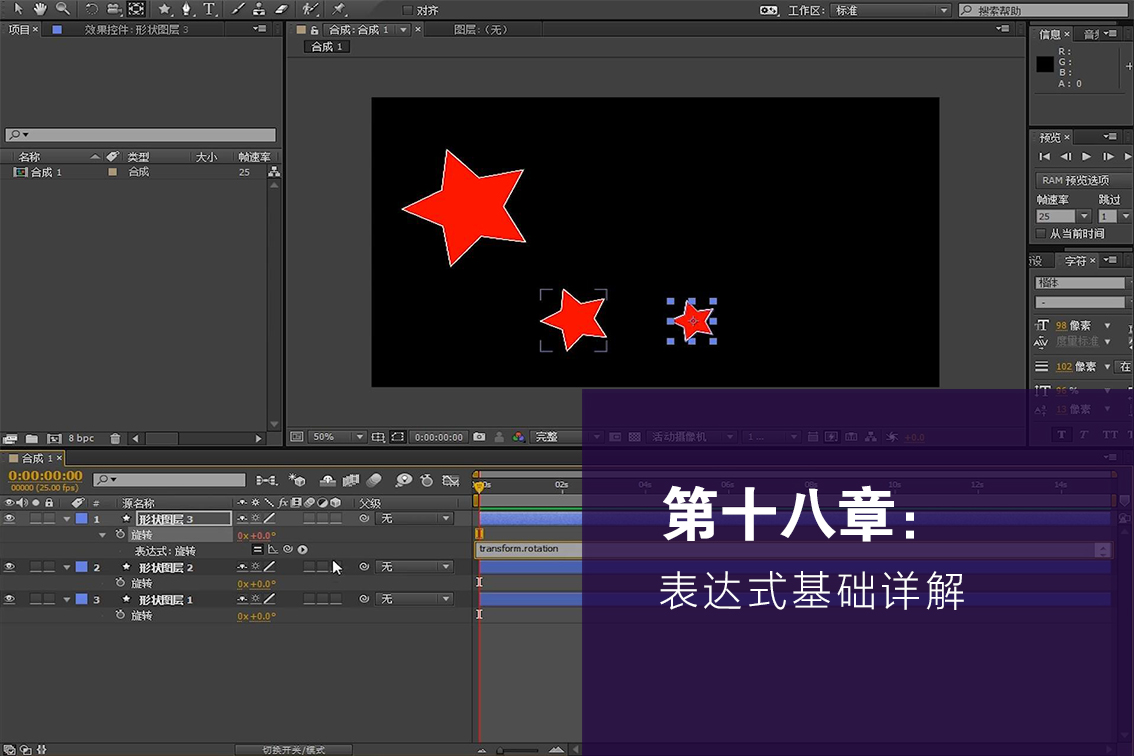Open parent dropdown for 形状图层 2

[x=415, y=567]
